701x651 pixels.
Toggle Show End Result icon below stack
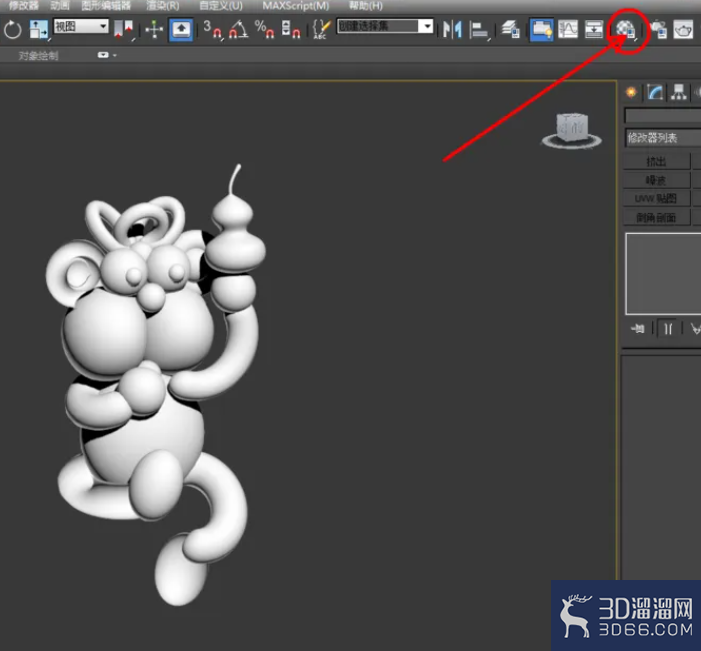[668, 329]
